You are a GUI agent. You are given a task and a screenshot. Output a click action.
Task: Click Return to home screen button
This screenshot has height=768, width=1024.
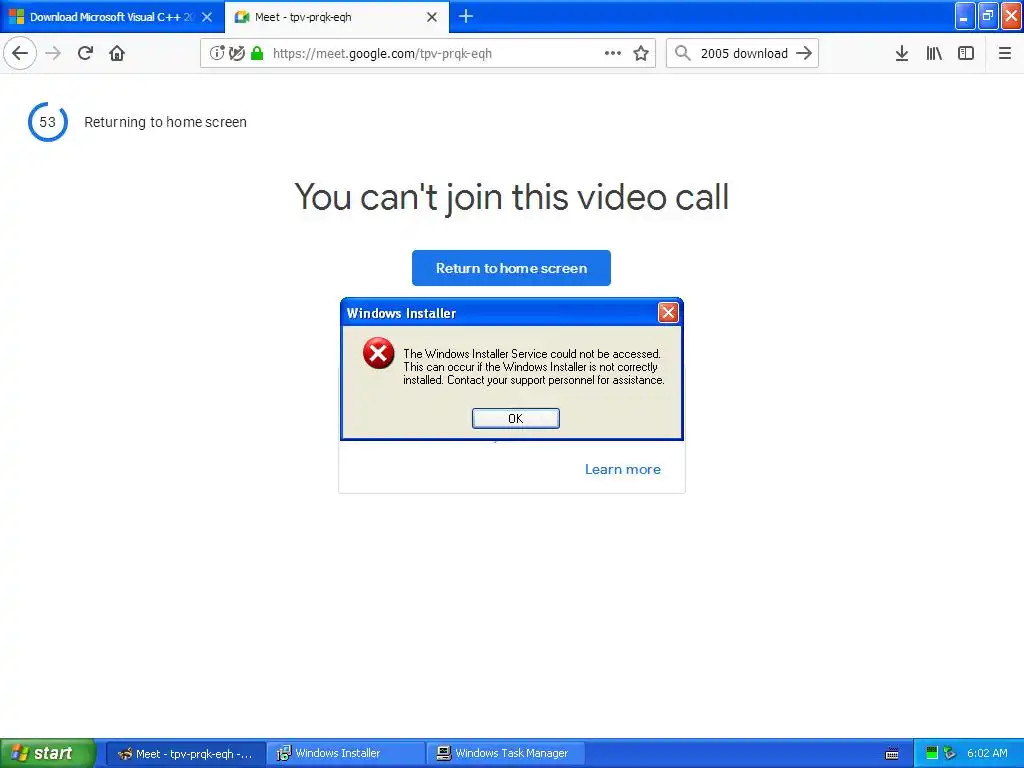click(511, 268)
